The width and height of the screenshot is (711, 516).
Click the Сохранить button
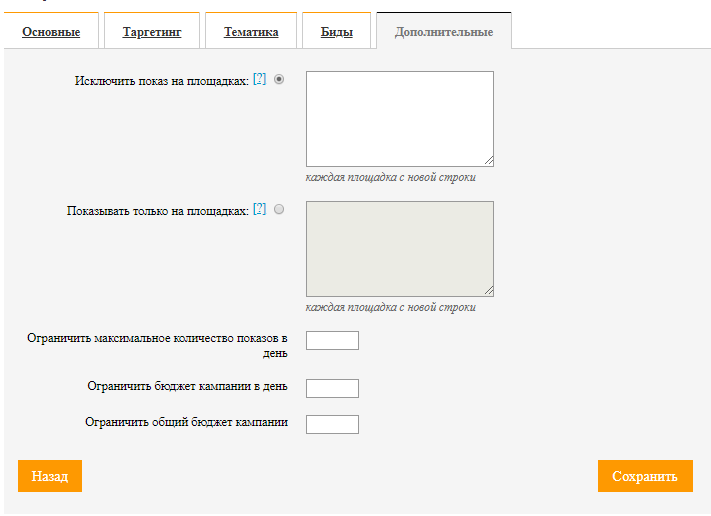645,476
